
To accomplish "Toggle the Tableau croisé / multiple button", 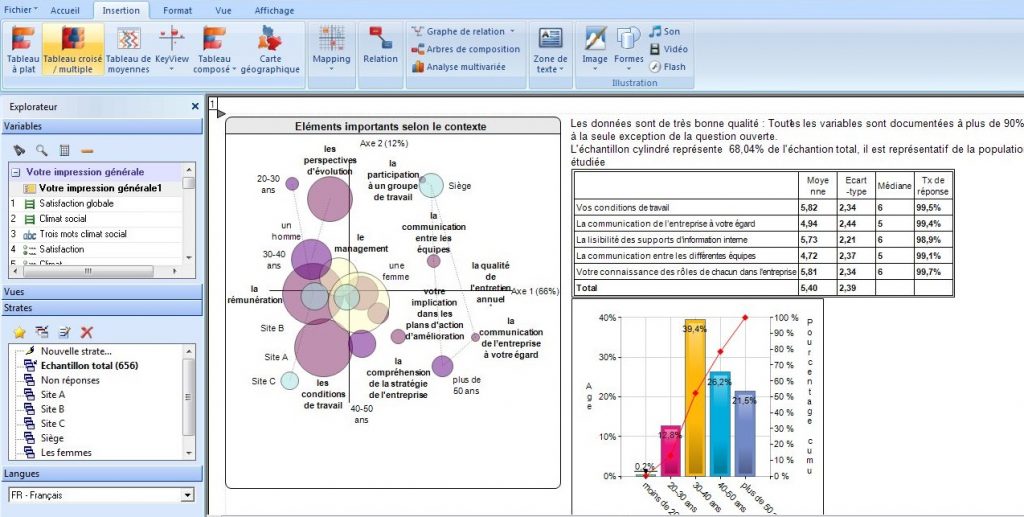I will click(x=72, y=49).
